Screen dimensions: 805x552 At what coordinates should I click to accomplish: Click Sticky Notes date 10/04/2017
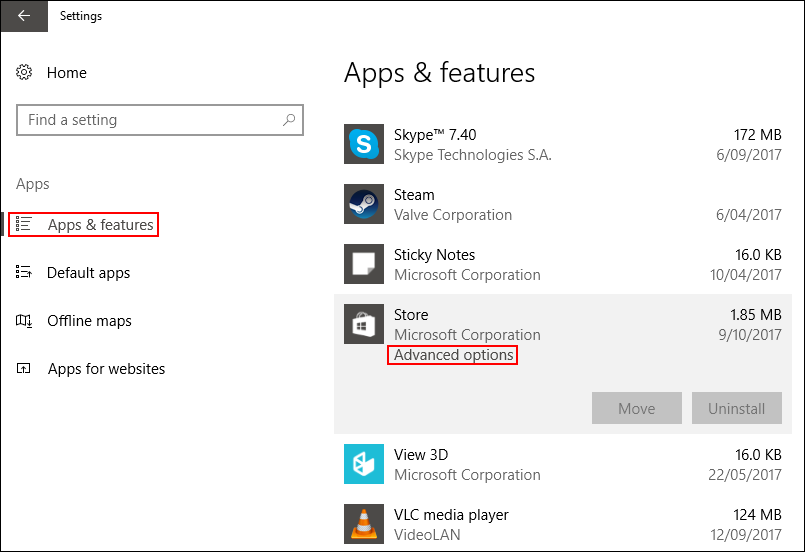coord(745,275)
